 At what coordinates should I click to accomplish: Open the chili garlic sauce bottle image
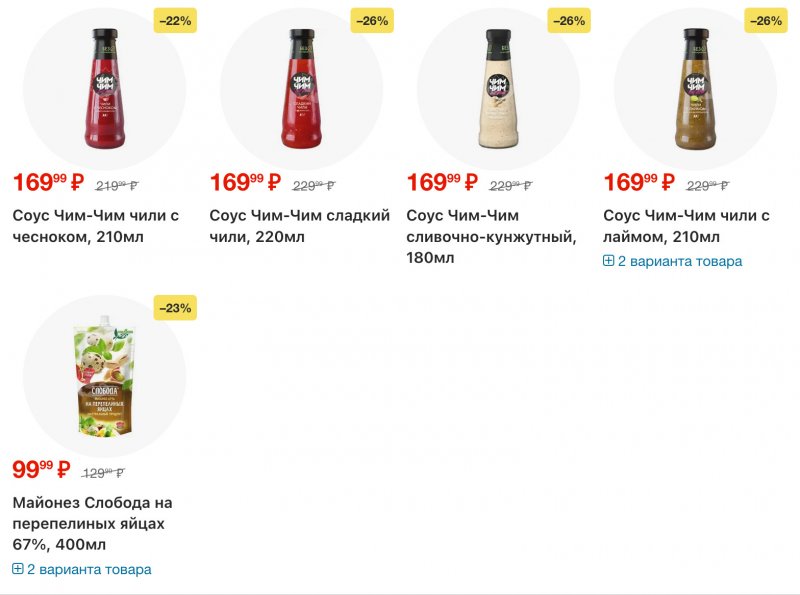pos(104,88)
